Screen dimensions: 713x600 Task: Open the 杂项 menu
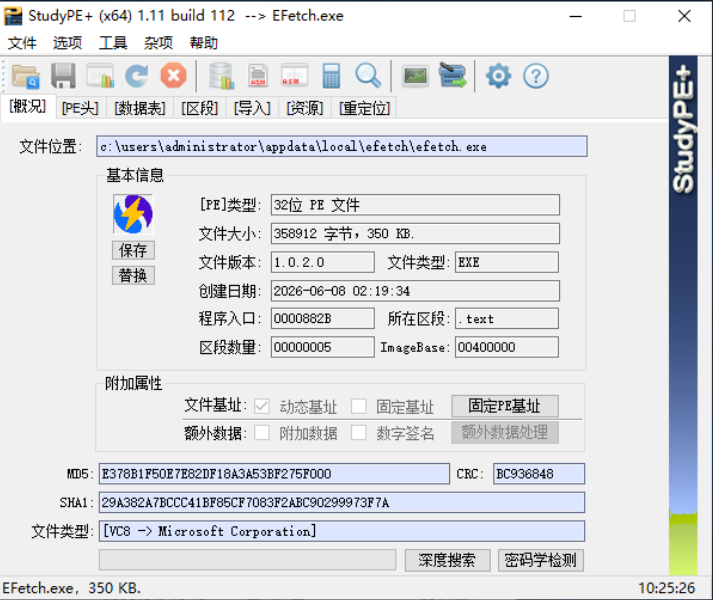coord(158,43)
